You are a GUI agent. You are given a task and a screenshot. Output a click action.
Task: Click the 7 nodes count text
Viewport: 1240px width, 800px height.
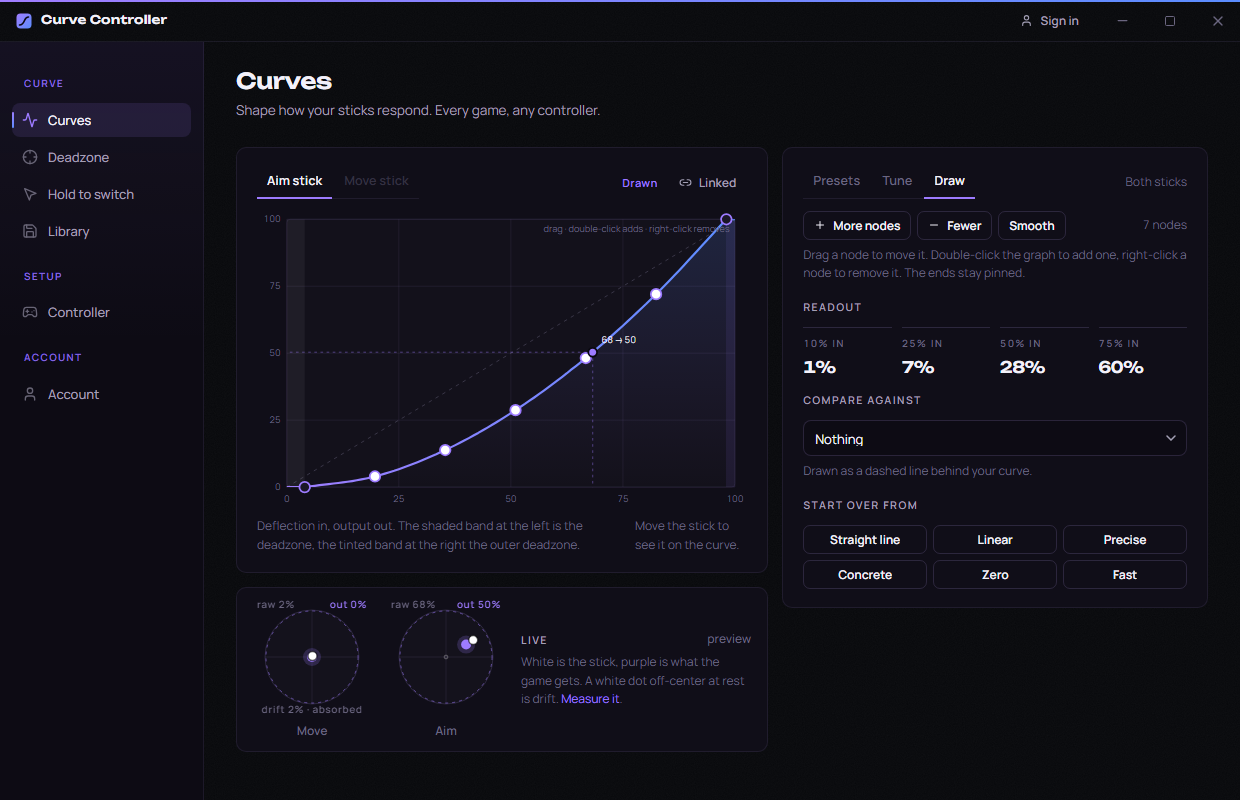1165,225
